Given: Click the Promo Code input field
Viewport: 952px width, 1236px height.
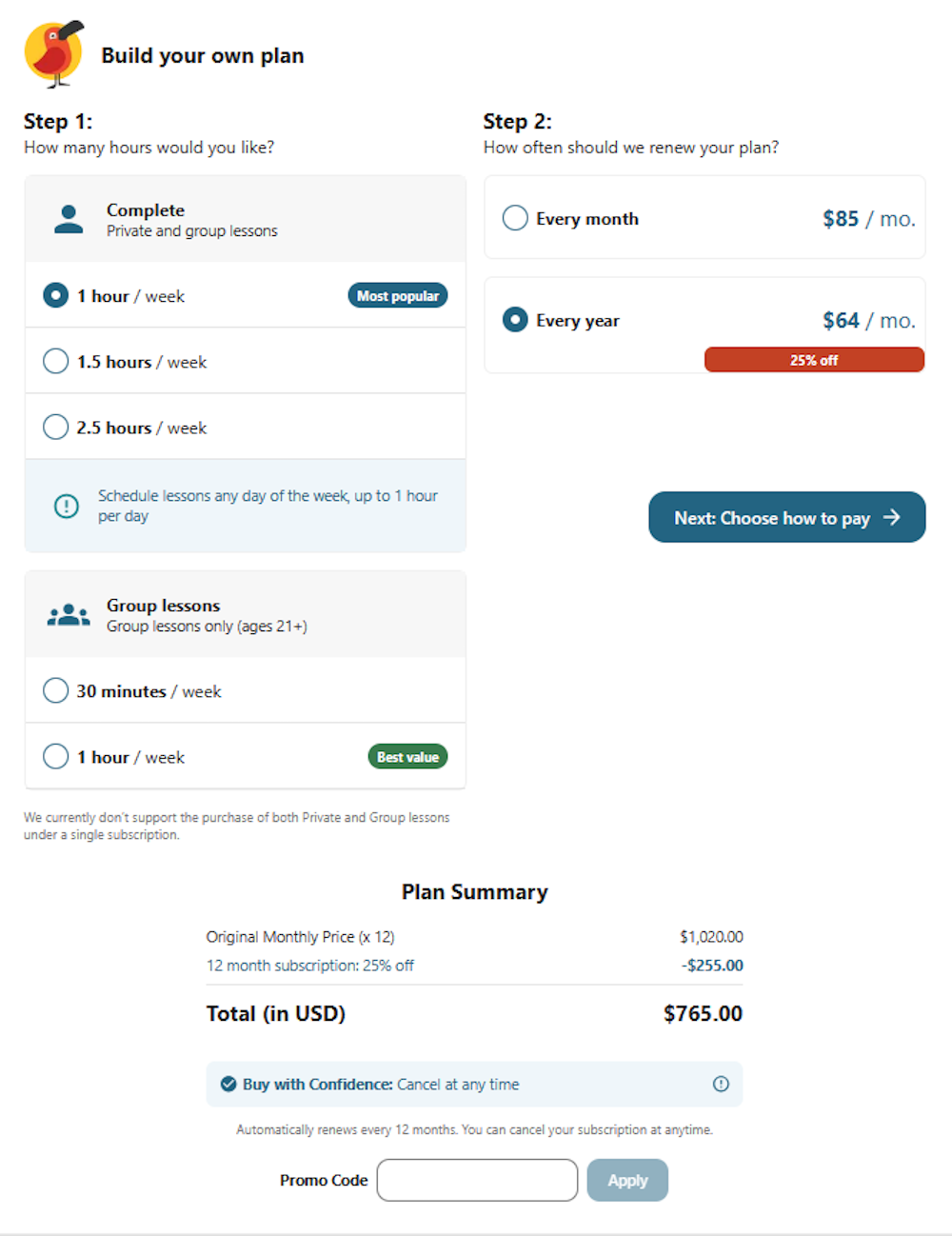Looking at the screenshot, I should click(477, 1180).
